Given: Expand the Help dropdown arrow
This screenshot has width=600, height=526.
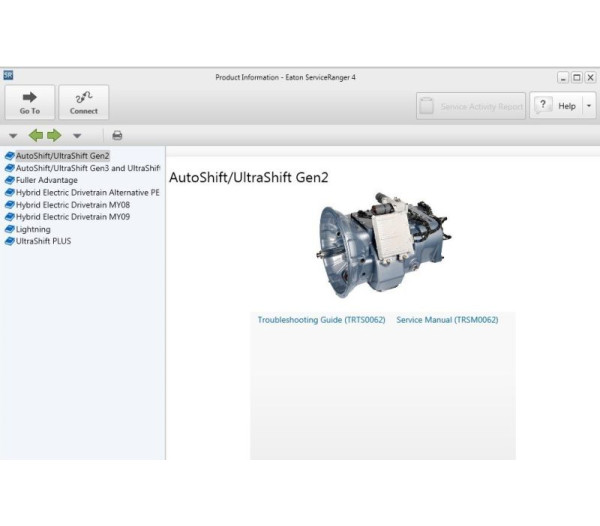Looking at the screenshot, I should (x=589, y=106).
